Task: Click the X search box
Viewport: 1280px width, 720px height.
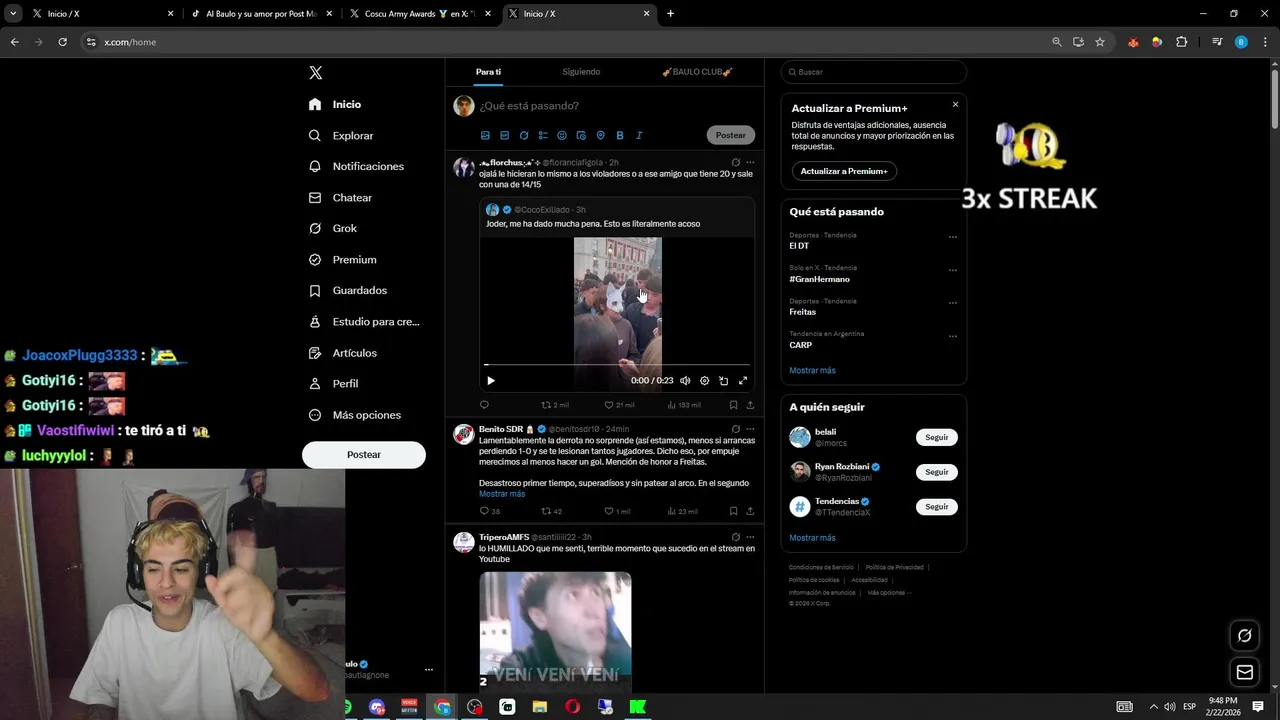Action: (873, 72)
